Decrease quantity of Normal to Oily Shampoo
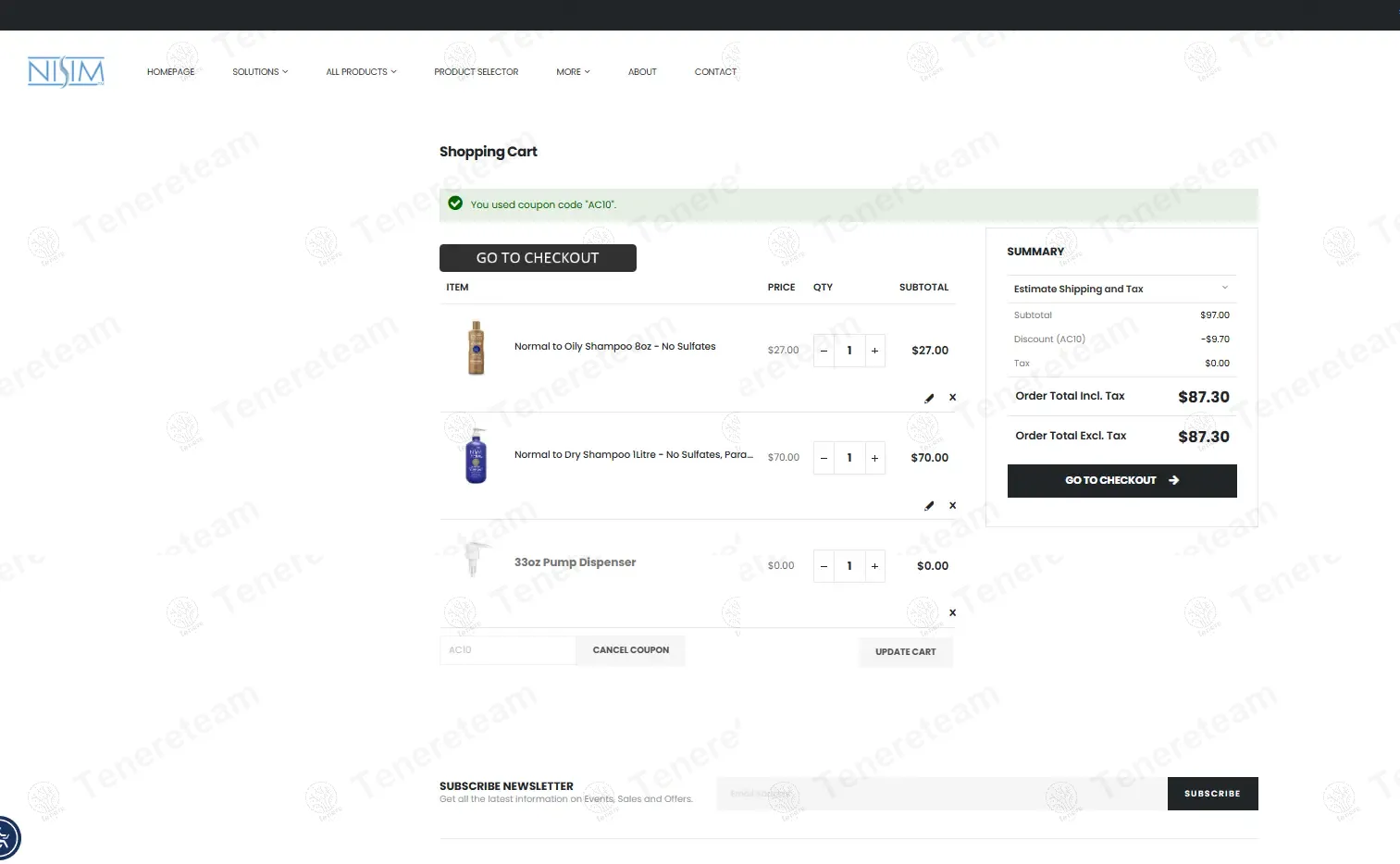This screenshot has height=864, width=1400. pyautogui.click(x=824, y=351)
